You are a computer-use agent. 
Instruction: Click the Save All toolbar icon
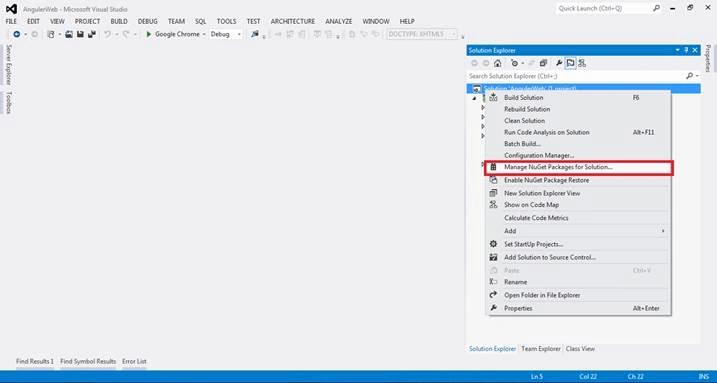91,34
